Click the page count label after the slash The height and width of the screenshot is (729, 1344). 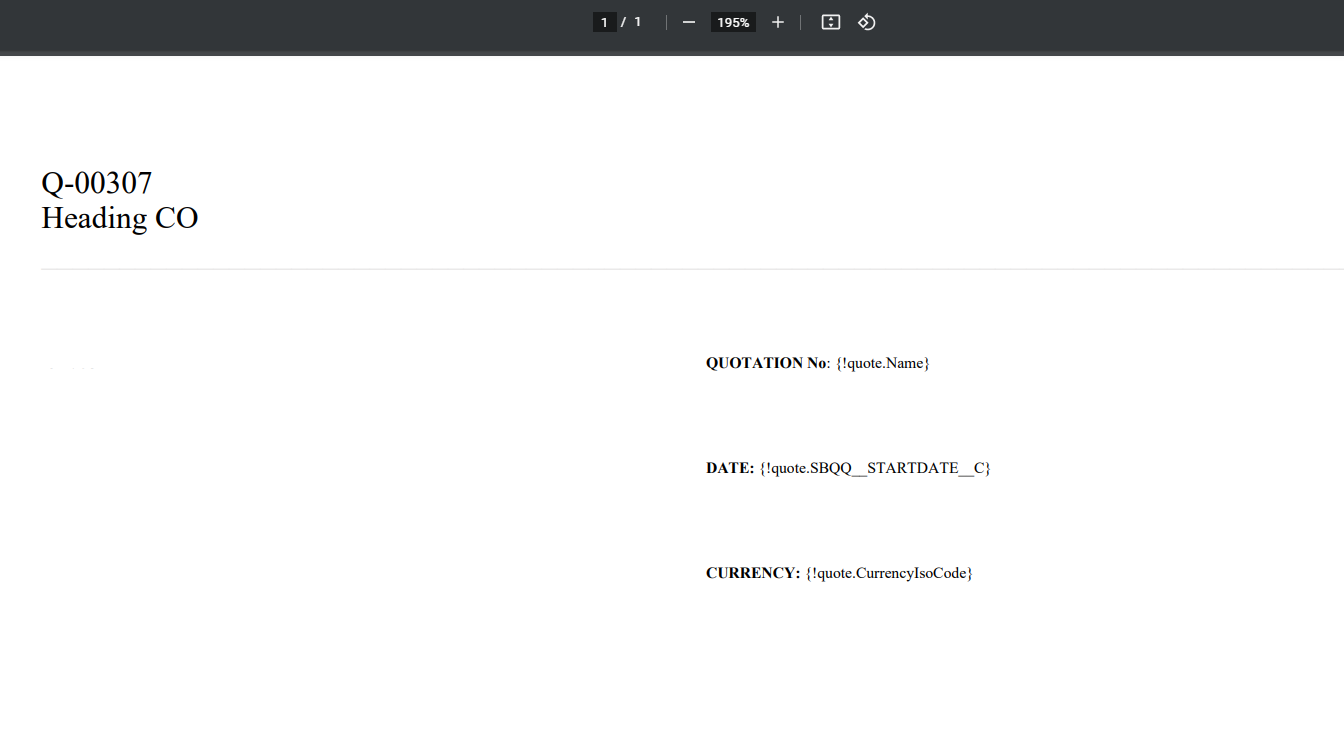pos(638,21)
